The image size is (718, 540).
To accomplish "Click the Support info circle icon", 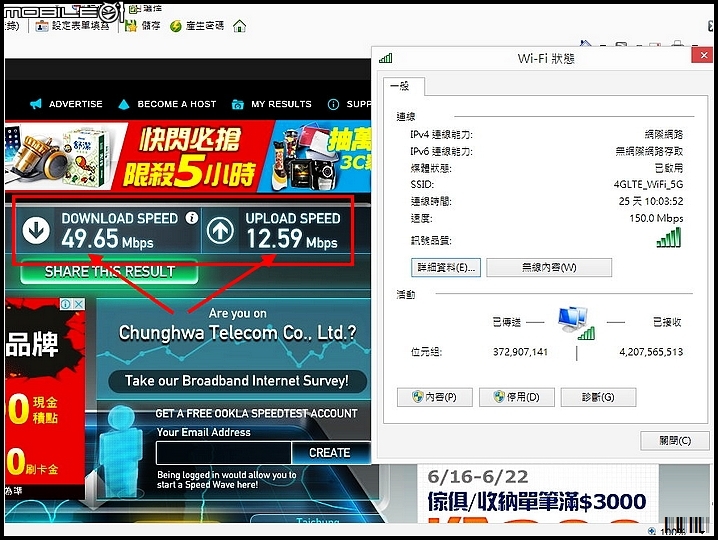I will (x=333, y=104).
